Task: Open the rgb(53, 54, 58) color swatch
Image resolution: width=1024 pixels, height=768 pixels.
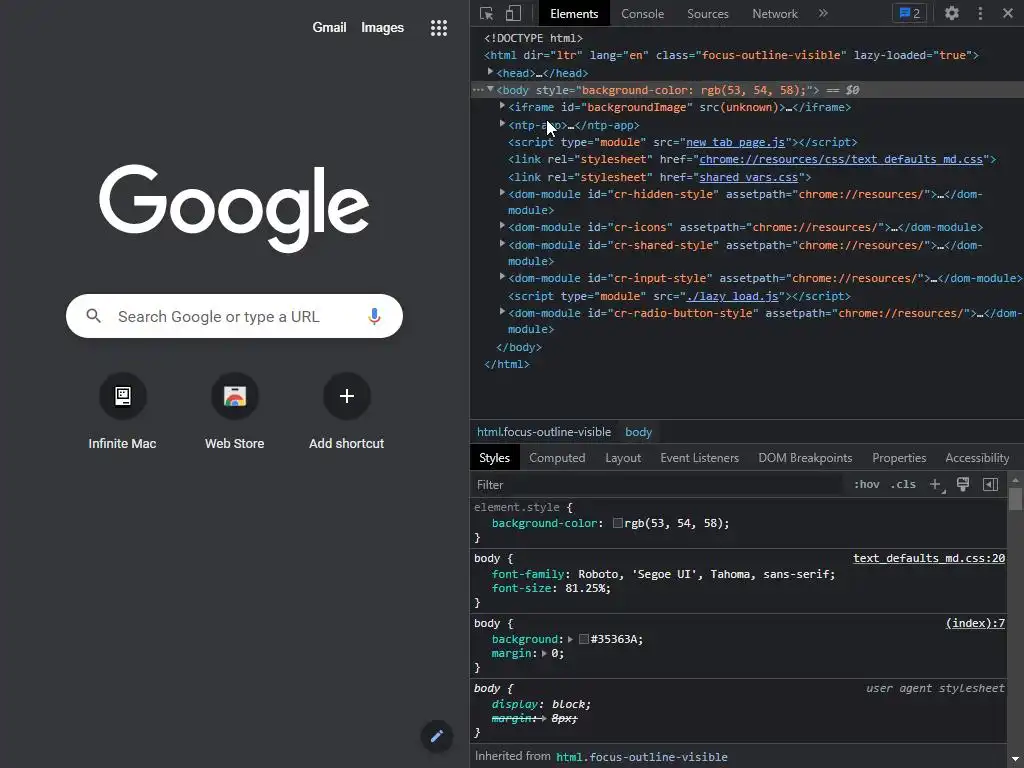Action: coord(617,523)
